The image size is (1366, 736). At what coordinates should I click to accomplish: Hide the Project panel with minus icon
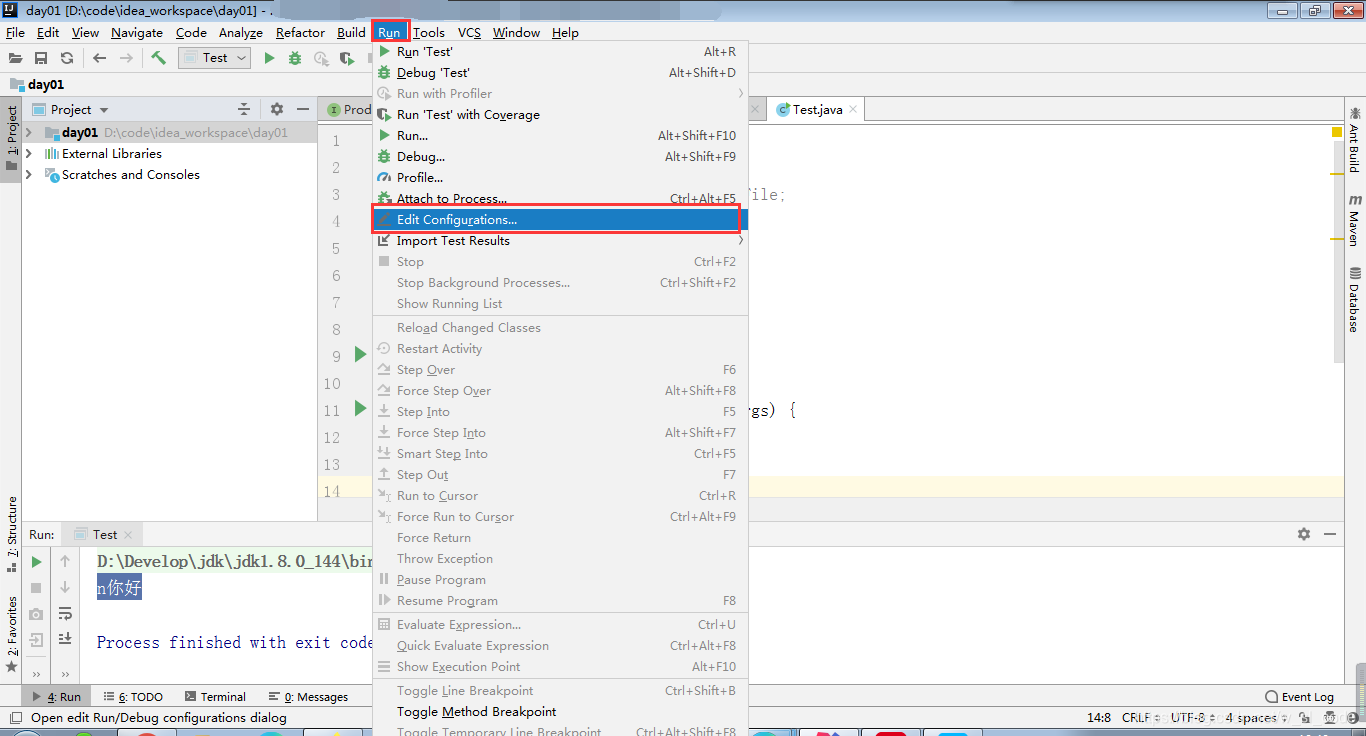303,109
